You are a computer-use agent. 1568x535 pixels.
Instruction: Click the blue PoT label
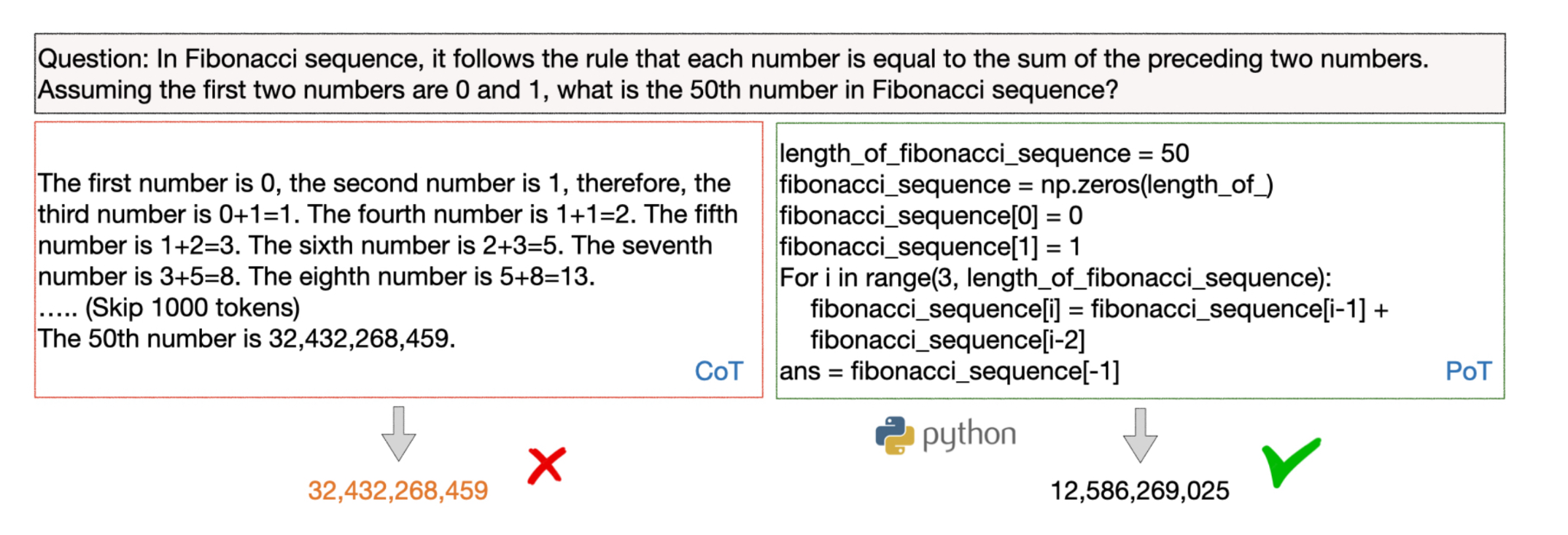point(1468,371)
